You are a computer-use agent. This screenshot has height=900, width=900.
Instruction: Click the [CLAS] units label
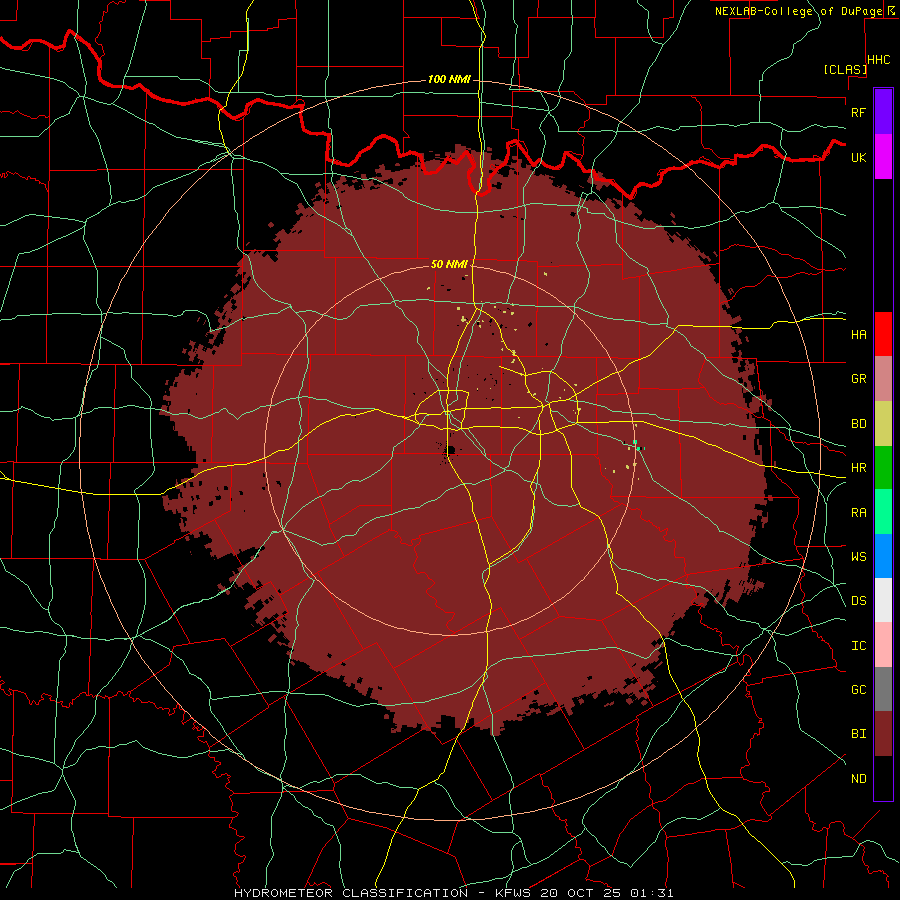click(845, 69)
